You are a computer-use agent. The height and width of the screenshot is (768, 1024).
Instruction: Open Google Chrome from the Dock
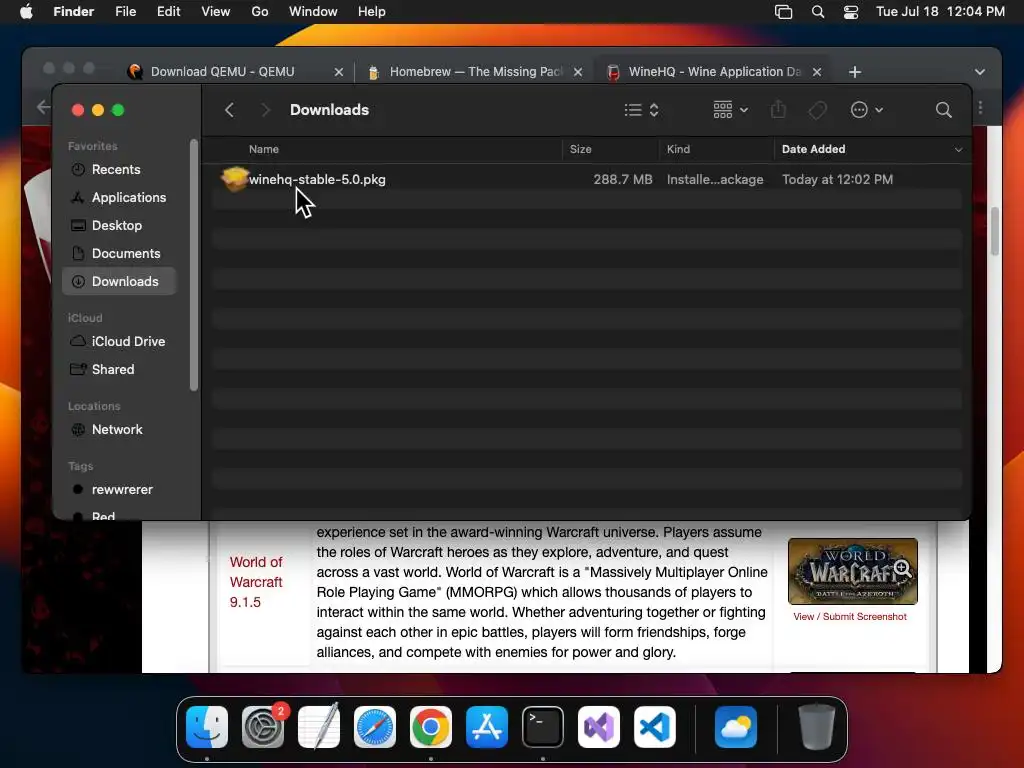430,727
